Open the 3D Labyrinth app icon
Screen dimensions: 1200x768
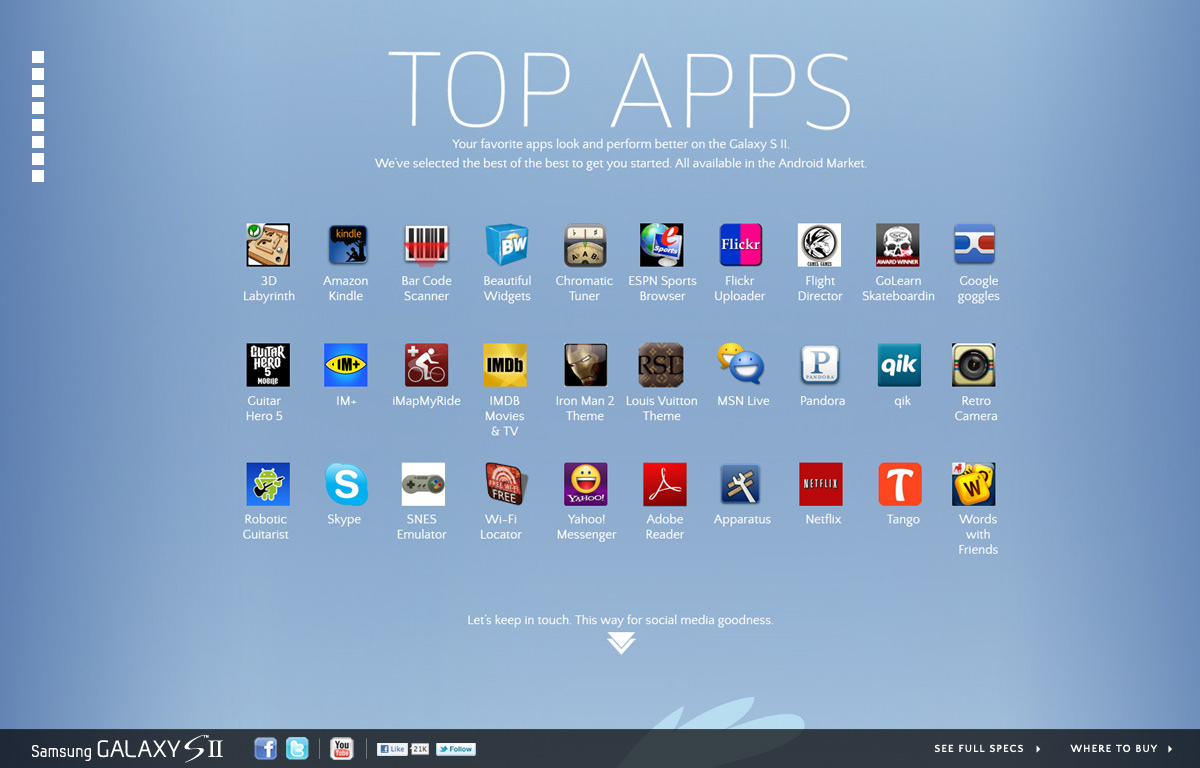click(268, 245)
